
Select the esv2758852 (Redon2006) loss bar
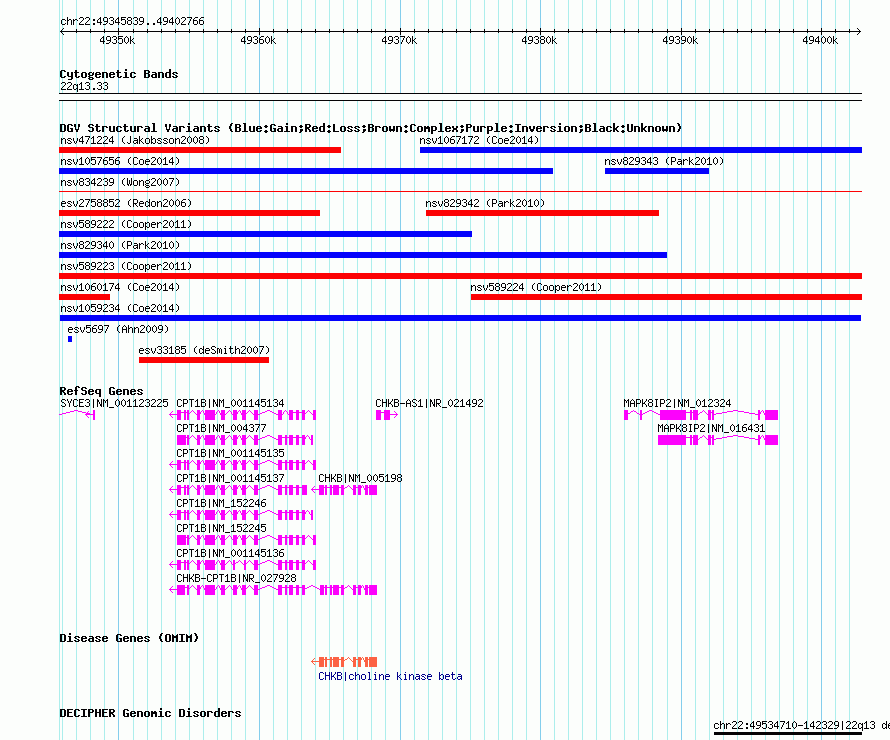[190, 213]
